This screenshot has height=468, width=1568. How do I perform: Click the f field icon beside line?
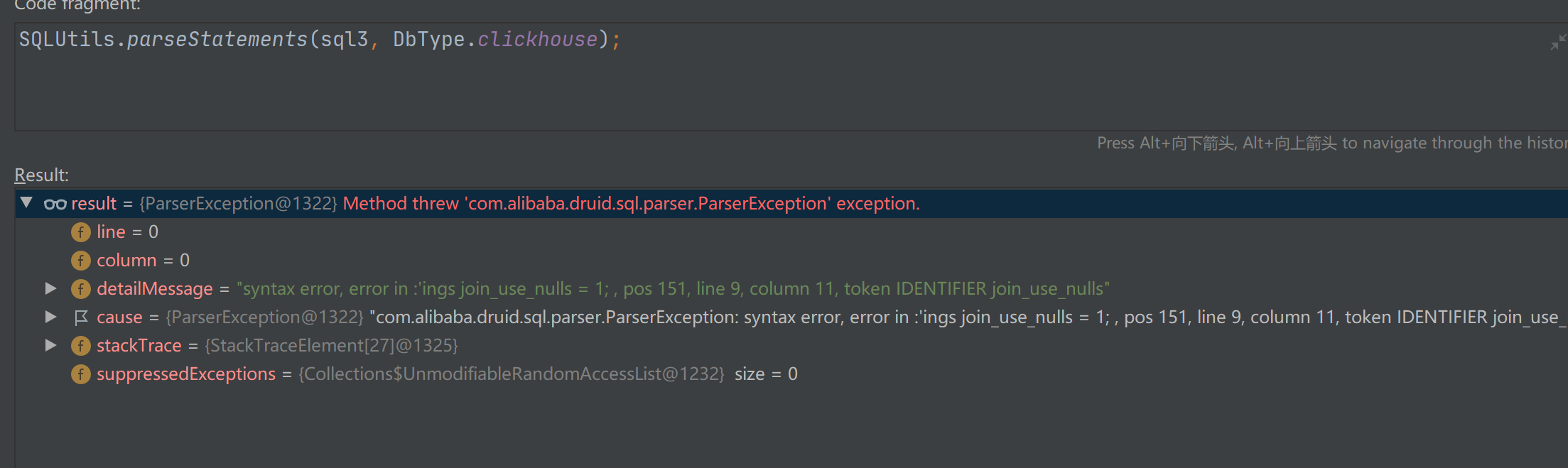[x=81, y=232]
